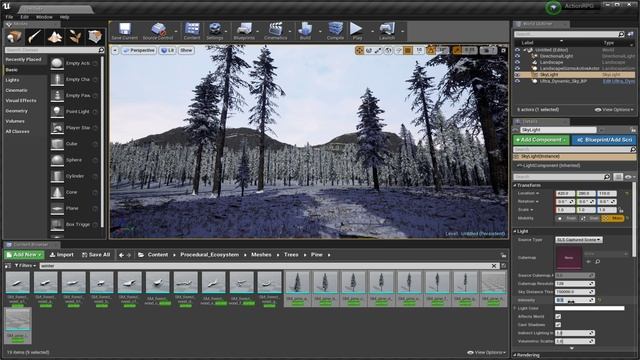Open the Blueprints toolbar button
The image size is (640, 360).
[244, 31]
